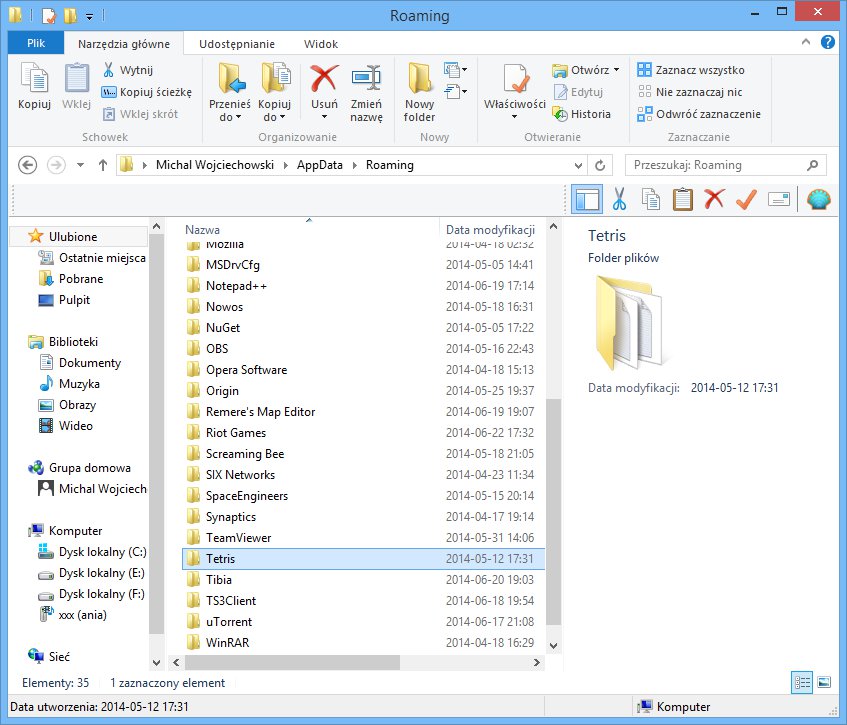Screen dimensions: 847x725
Task: Open the Właściwości dropdown arrow
Action: (514, 117)
